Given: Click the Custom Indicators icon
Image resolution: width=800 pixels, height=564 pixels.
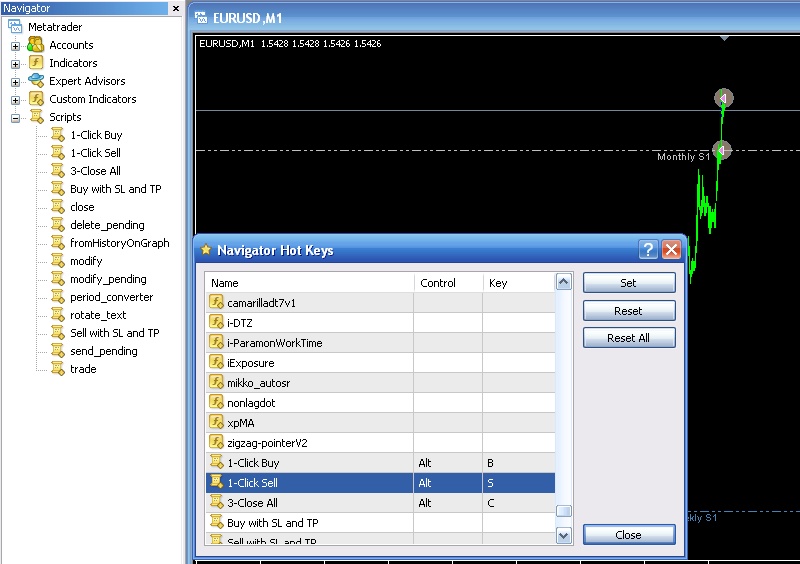Looking at the screenshot, I should (36, 99).
